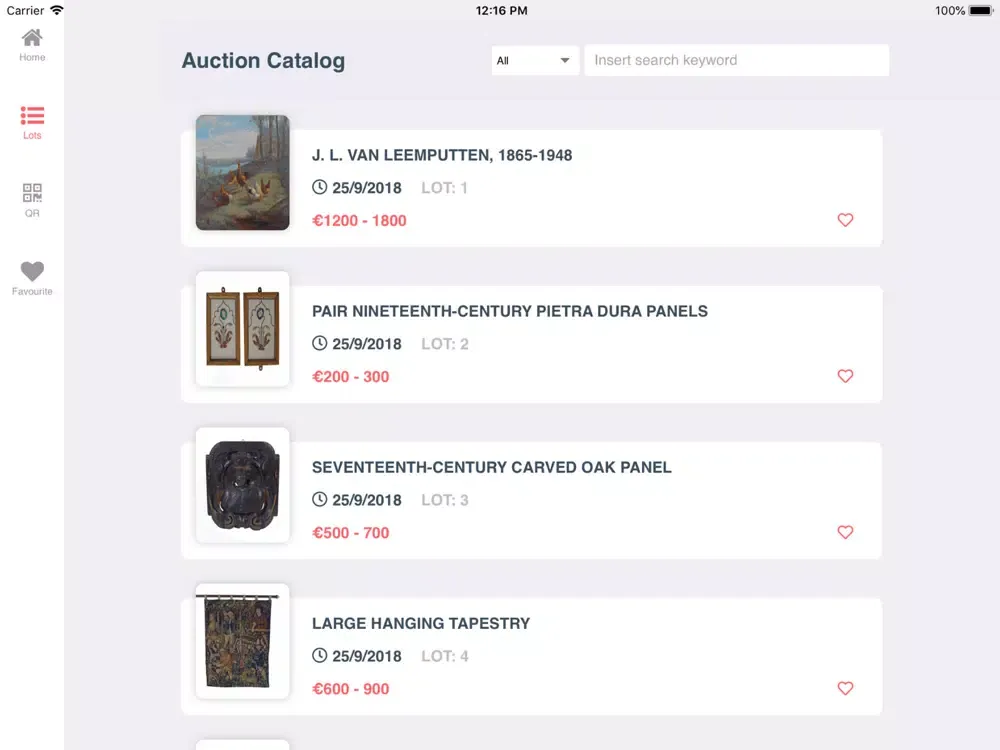The width and height of the screenshot is (1000, 750).
Task: Click the clock icon on Lot 1
Action: click(320, 187)
